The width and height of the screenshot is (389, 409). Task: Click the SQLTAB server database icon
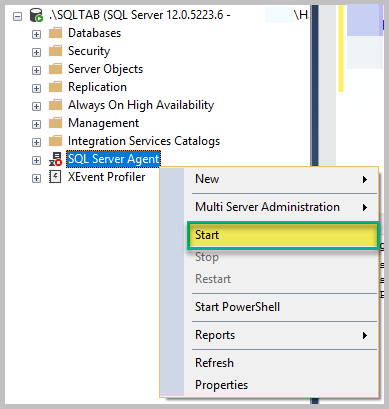click(36, 15)
